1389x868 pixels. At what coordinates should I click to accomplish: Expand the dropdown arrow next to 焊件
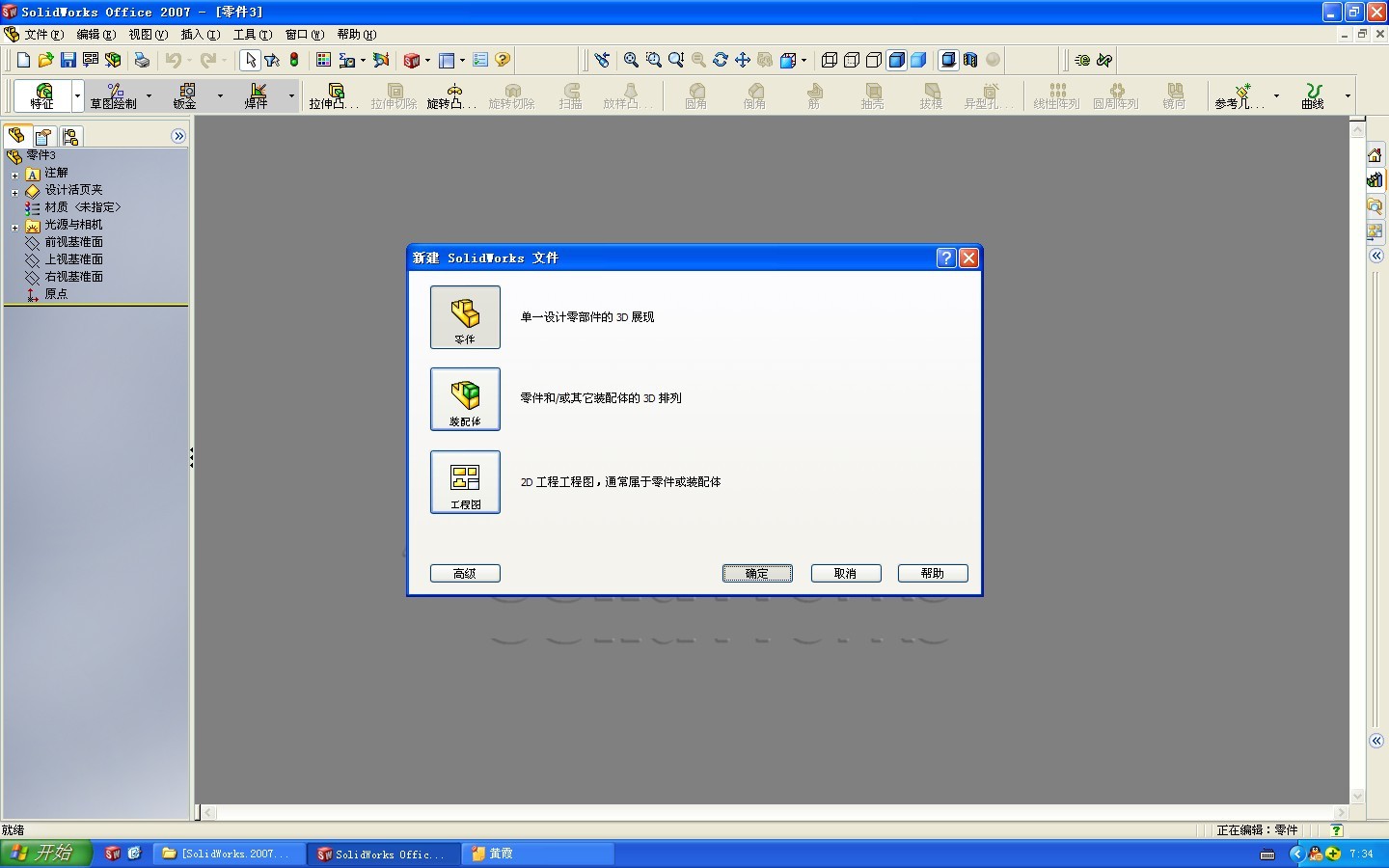tap(291, 95)
